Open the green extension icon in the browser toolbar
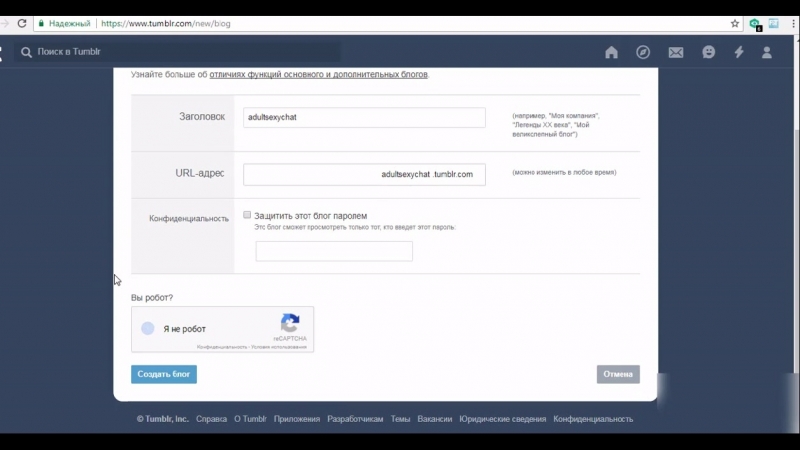Viewport: 800px width, 450px height. click(x=755, y=24)
